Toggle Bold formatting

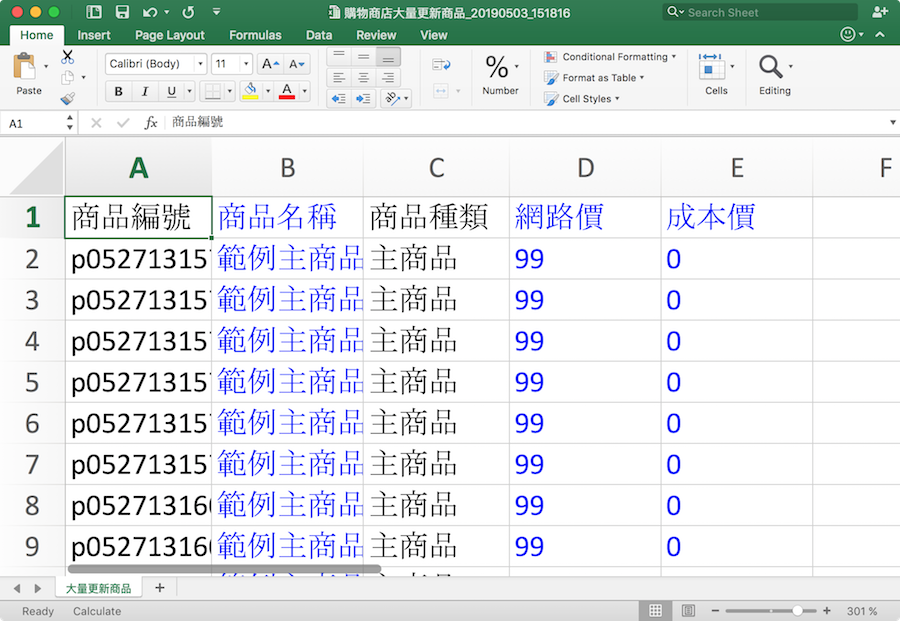pyautogui.click(x=118, y=91)
